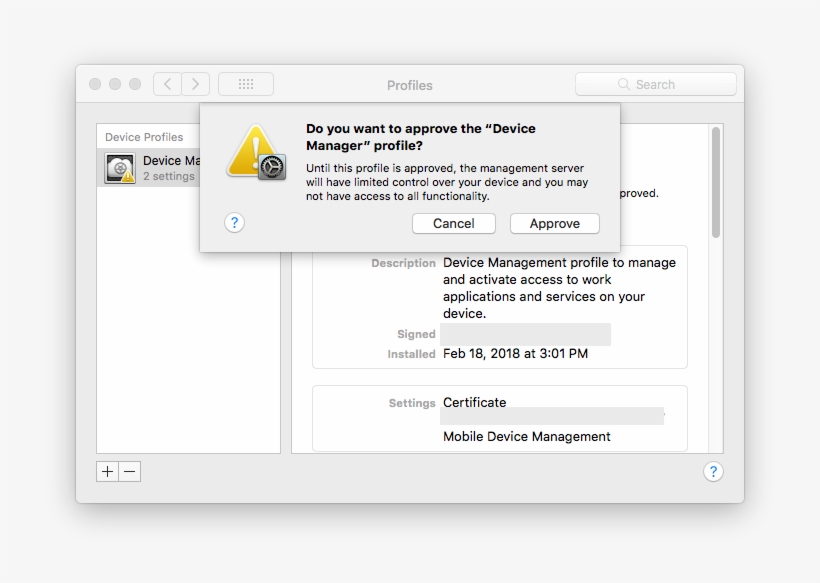Cancel the profile approval dialog
The width and height of the screenshot is (820, 583).
coord(453,224)
